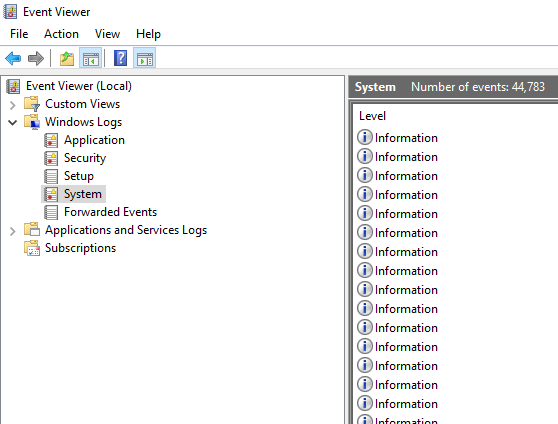Image resolution: width=558 pixels, height=424 pixels.
Task: Collapse the Windows Logs node
Action: [12, 123]
